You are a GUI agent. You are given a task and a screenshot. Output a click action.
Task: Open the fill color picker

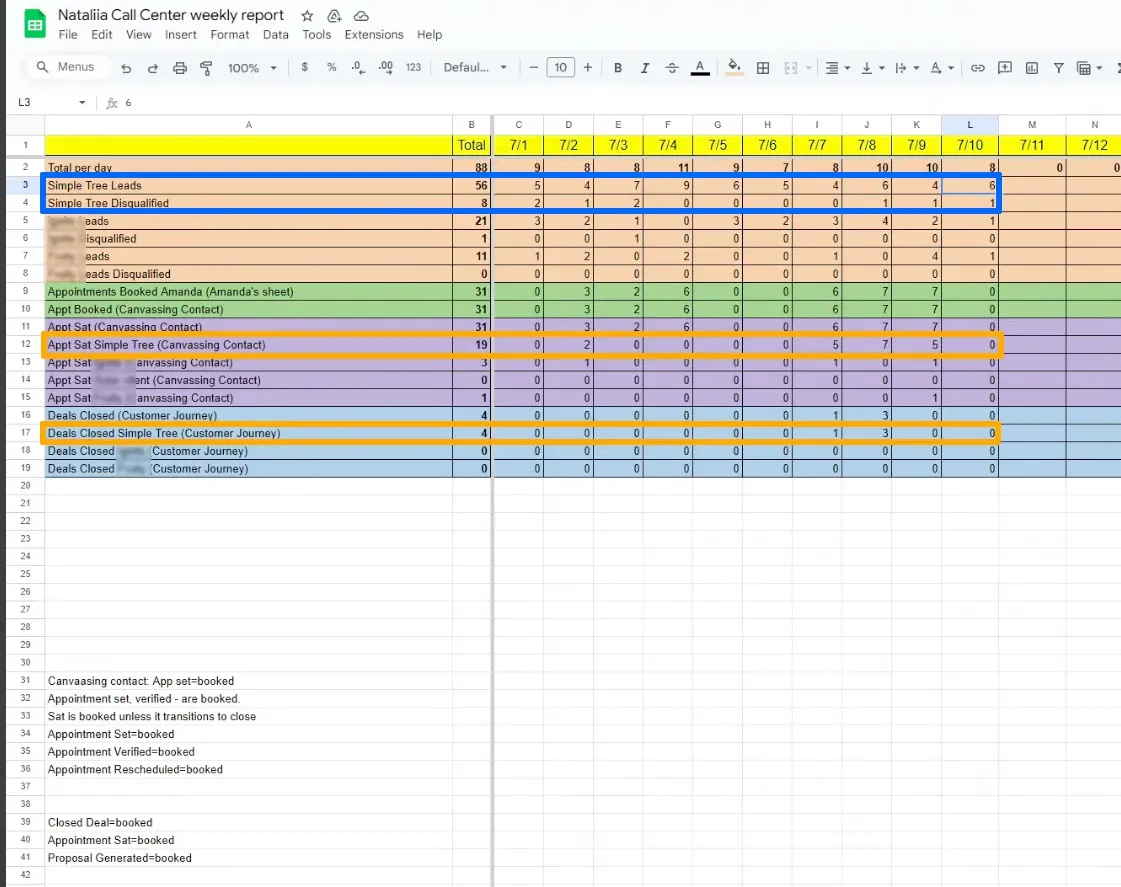734,68
